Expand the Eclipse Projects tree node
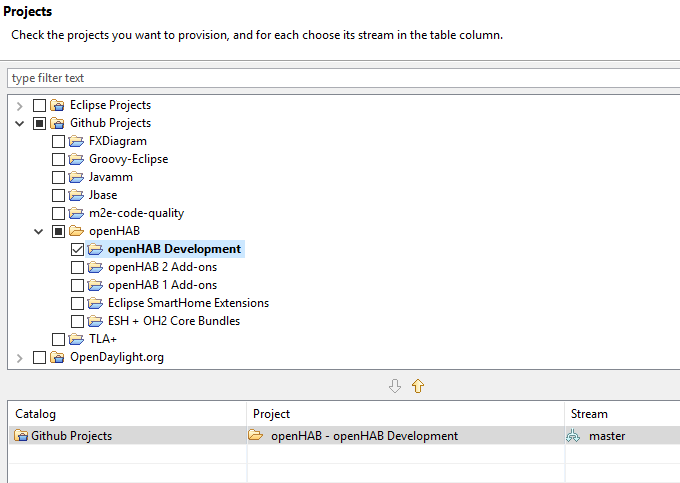680x483 pixels. (20, 106)
